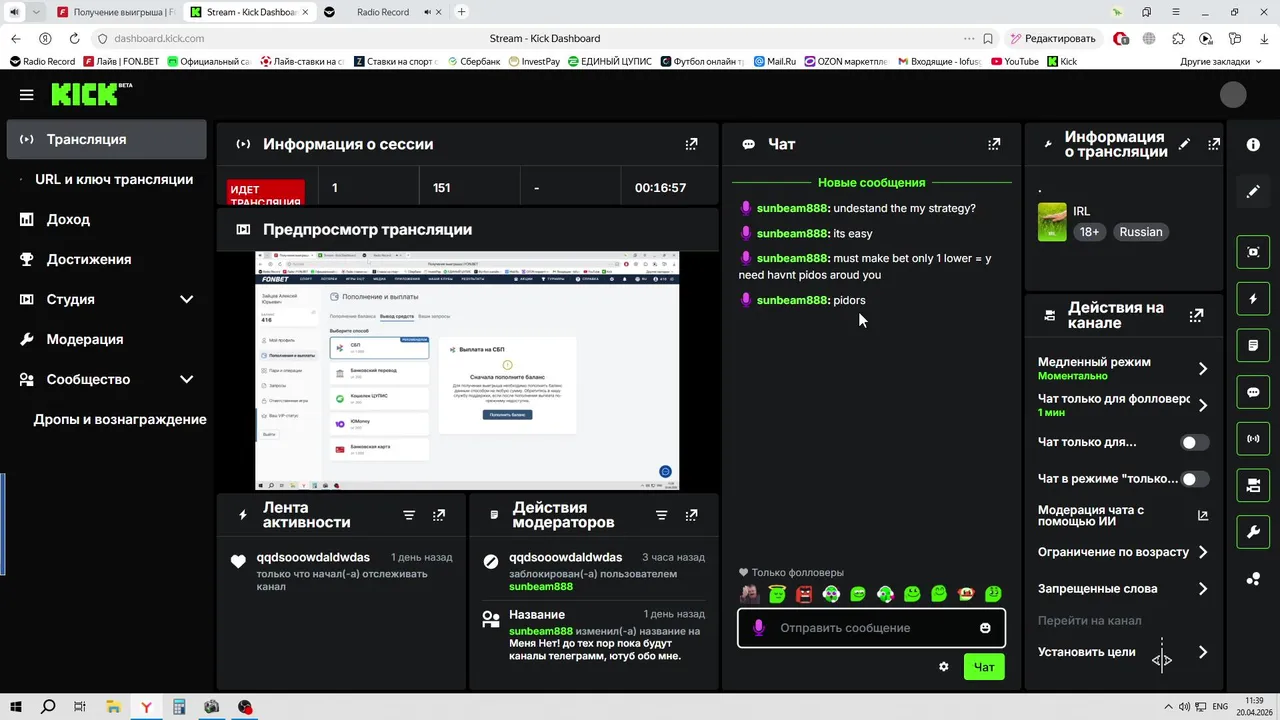This screenshot has height=720, width=1280.
Task: Open Лента активности filter icon
Action: pos(409,515)
